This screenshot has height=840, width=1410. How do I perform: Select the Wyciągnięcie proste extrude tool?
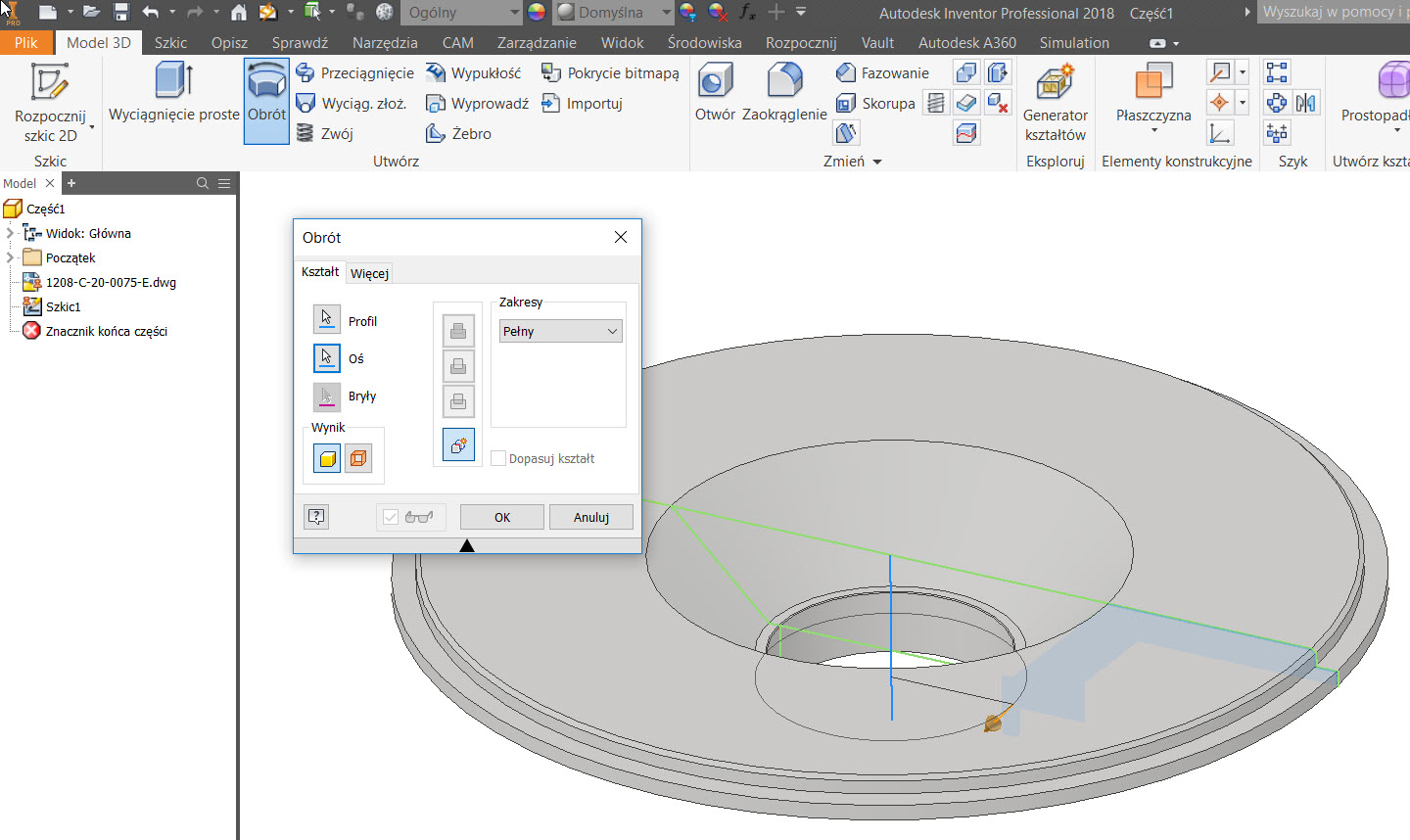click(173, 95)
